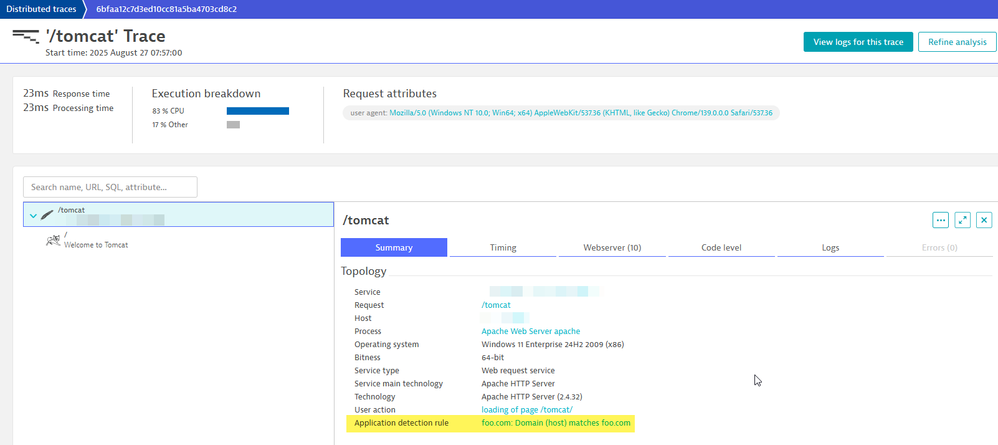998x445 pixels.
Task: Click the Web request service value
Action: coord(518,371)
